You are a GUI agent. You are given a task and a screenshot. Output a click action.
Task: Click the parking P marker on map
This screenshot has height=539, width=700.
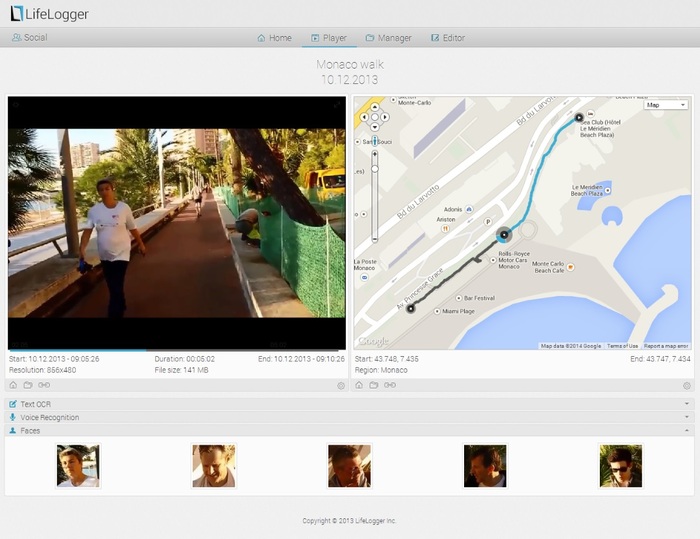tap(488, 221)
